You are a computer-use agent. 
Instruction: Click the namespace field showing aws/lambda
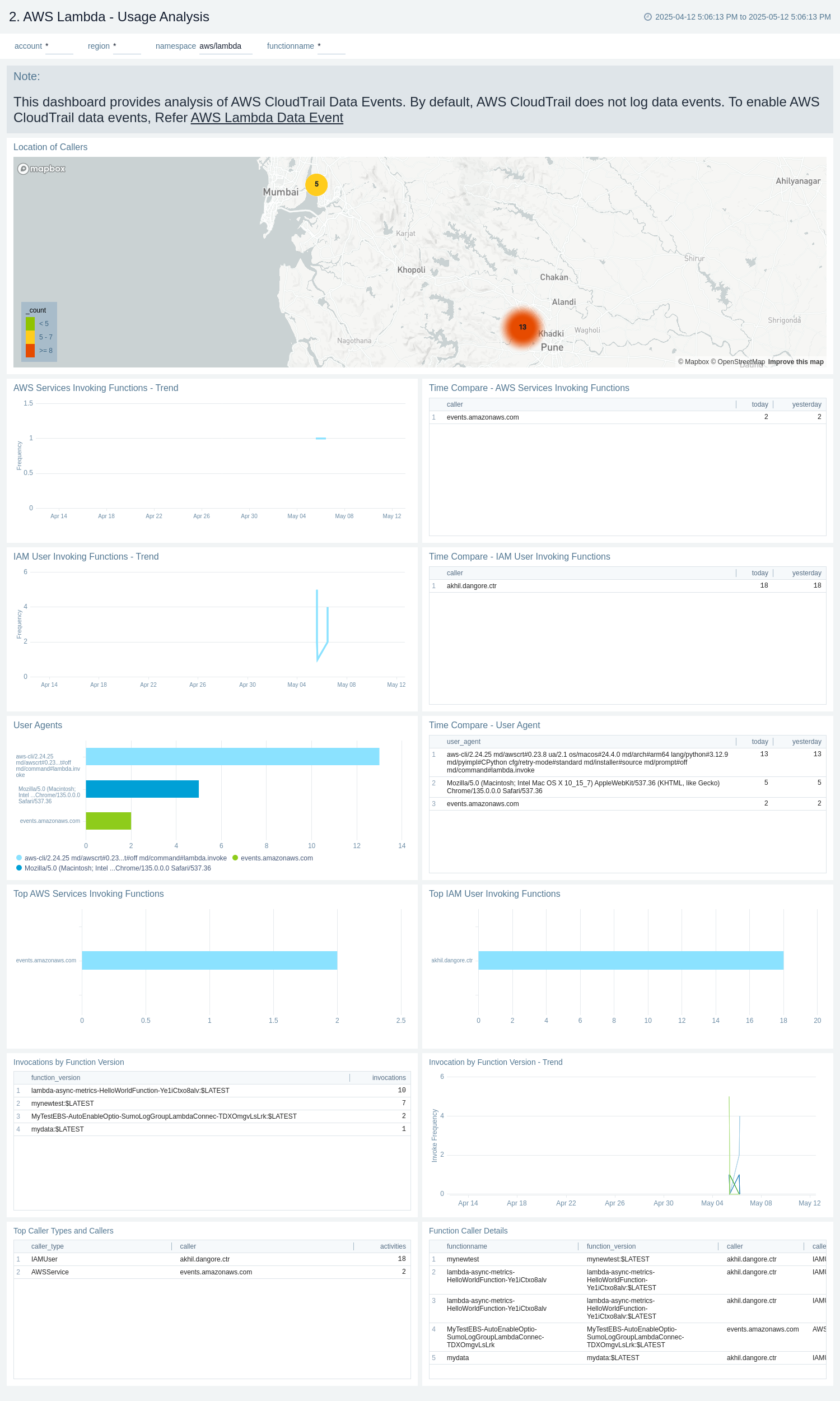[225, 46]
